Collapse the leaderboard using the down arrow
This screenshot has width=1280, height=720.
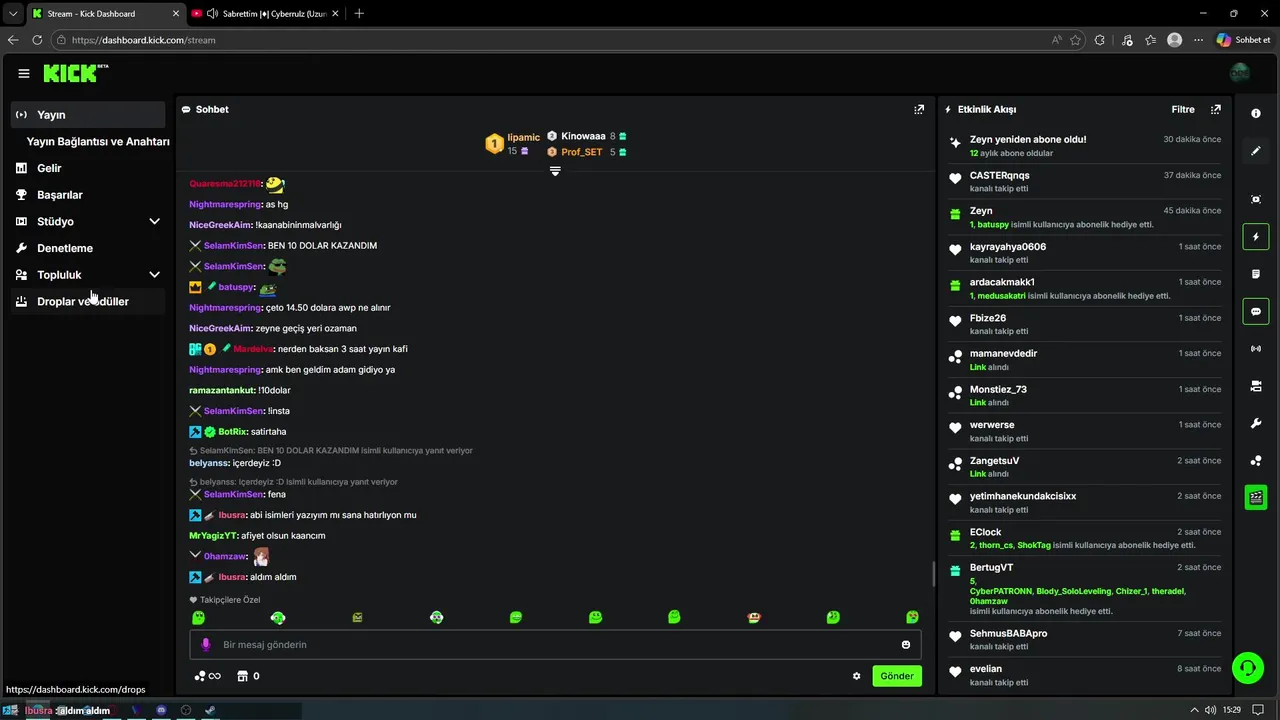(555, 171)
